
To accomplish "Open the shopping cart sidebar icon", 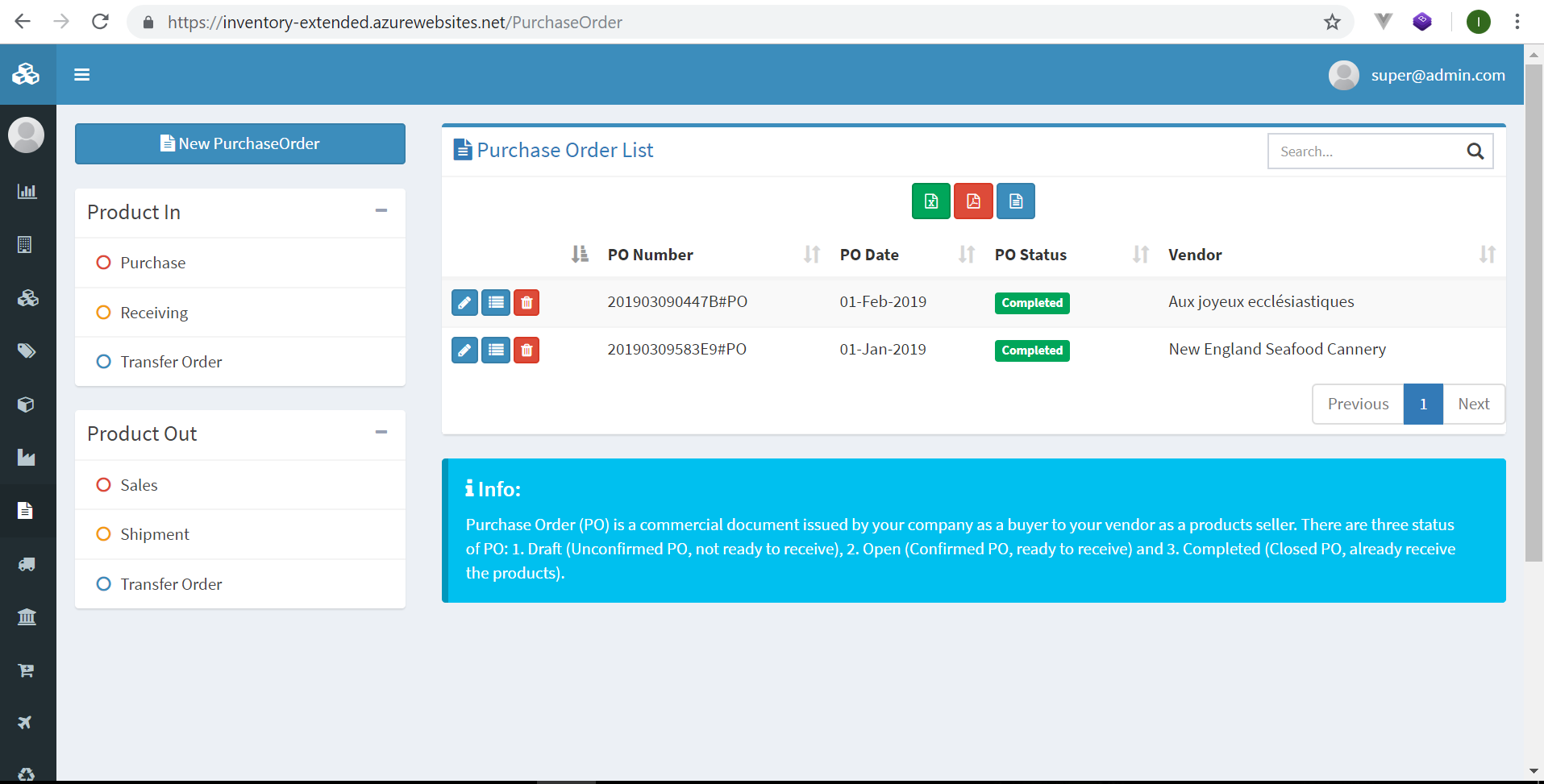I will (x=27, y=670).
